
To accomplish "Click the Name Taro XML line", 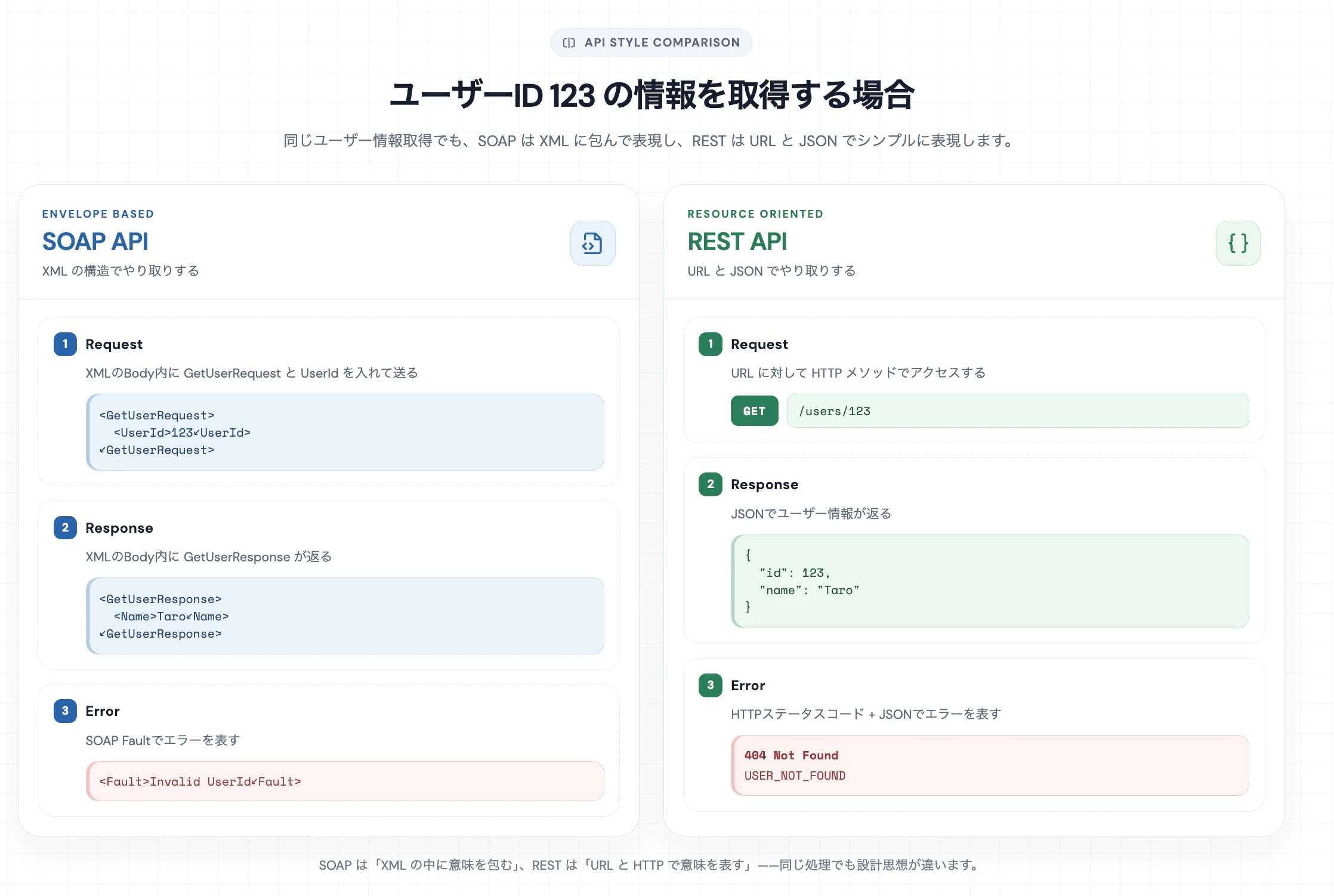I will 171,616.
